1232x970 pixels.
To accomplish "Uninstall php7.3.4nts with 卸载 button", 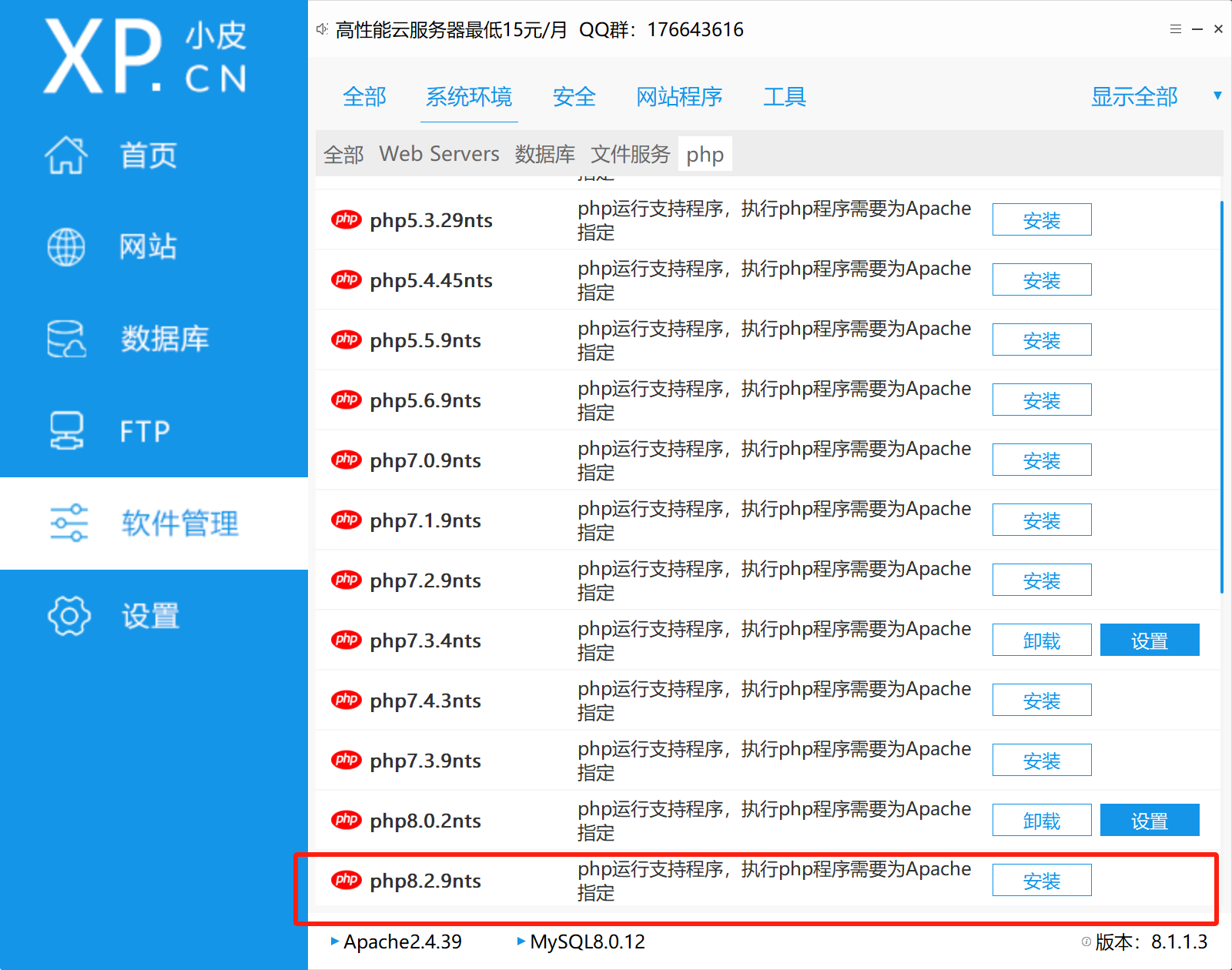I will pos(1042,640).
